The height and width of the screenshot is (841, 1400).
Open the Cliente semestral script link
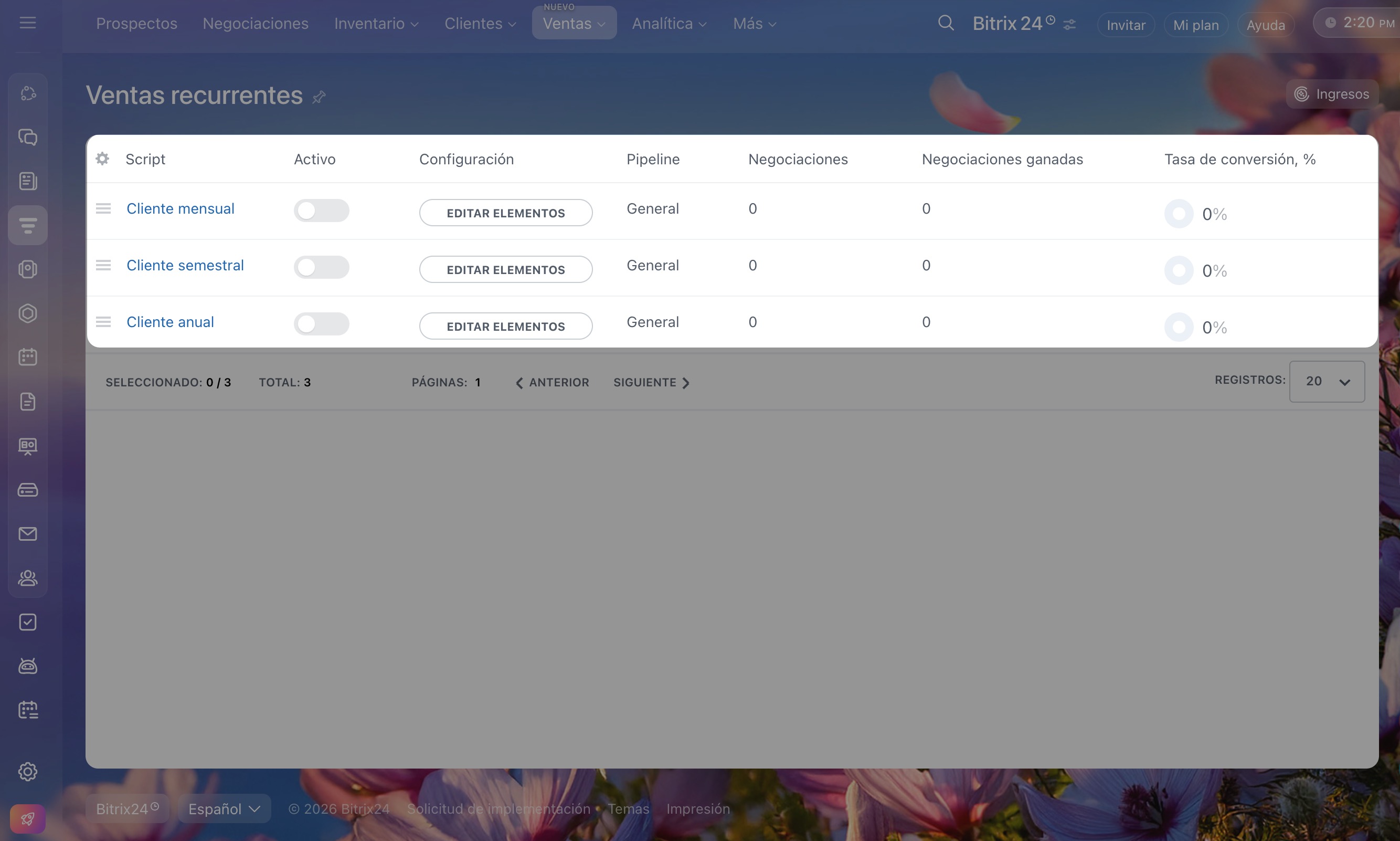pyautogui.click(x=185, y=265)
